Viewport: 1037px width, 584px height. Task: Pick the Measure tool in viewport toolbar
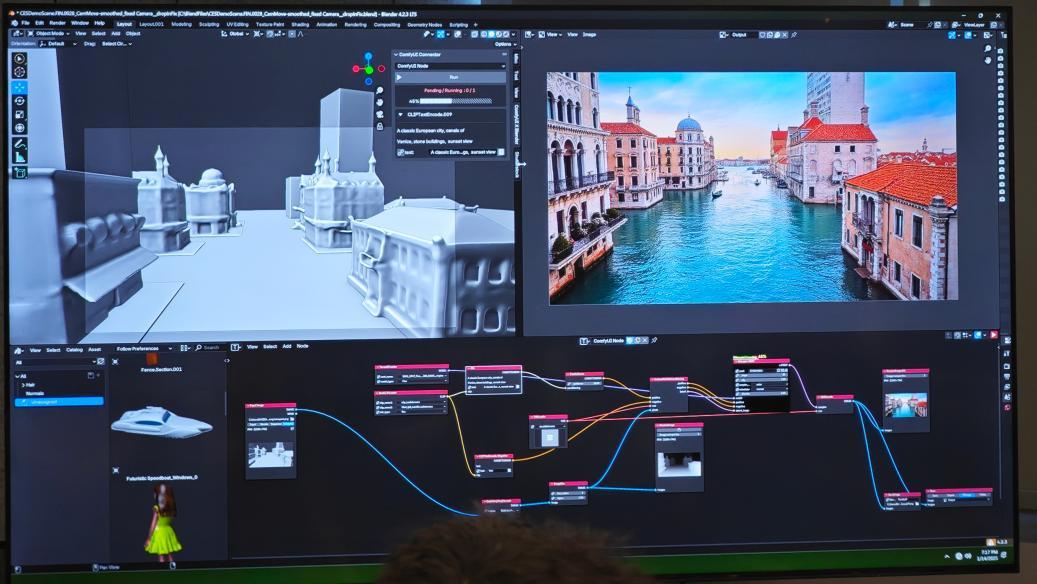click(20, 157)
